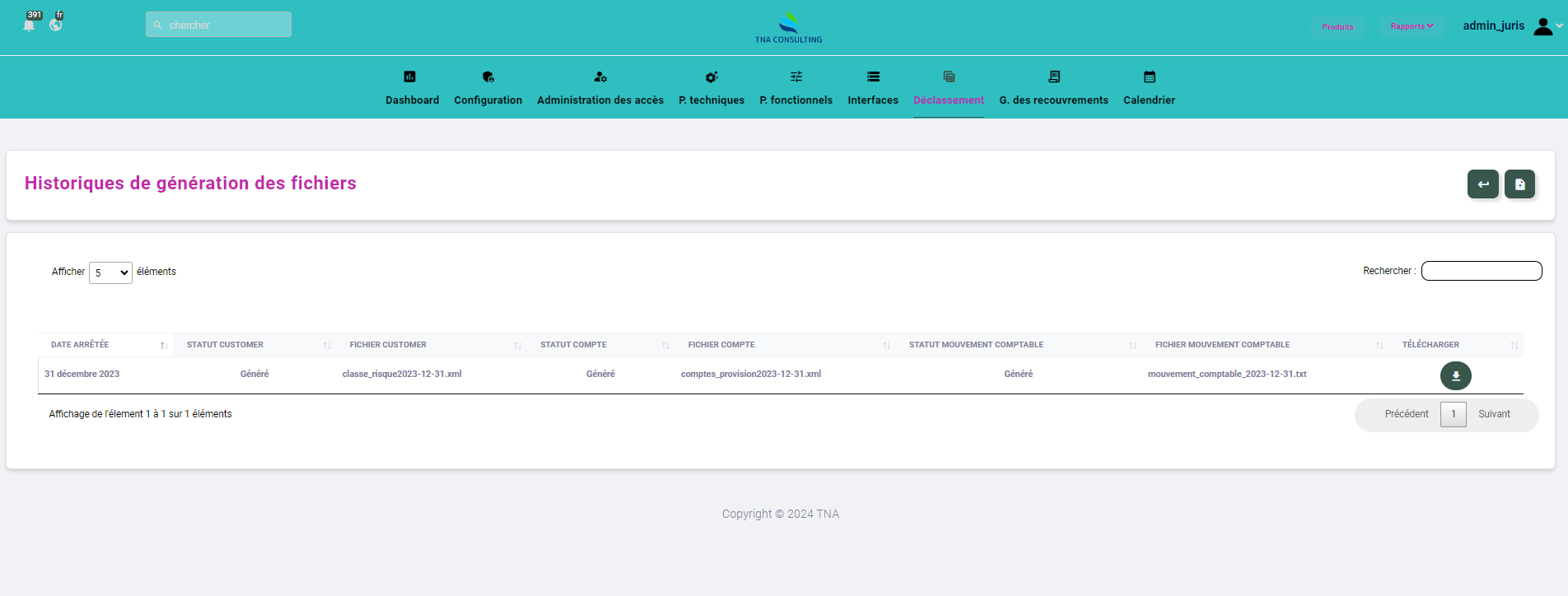1568x596 pixels.
Task: Open the Afficher elements count dropdown
Action: (x=110, y=272)
